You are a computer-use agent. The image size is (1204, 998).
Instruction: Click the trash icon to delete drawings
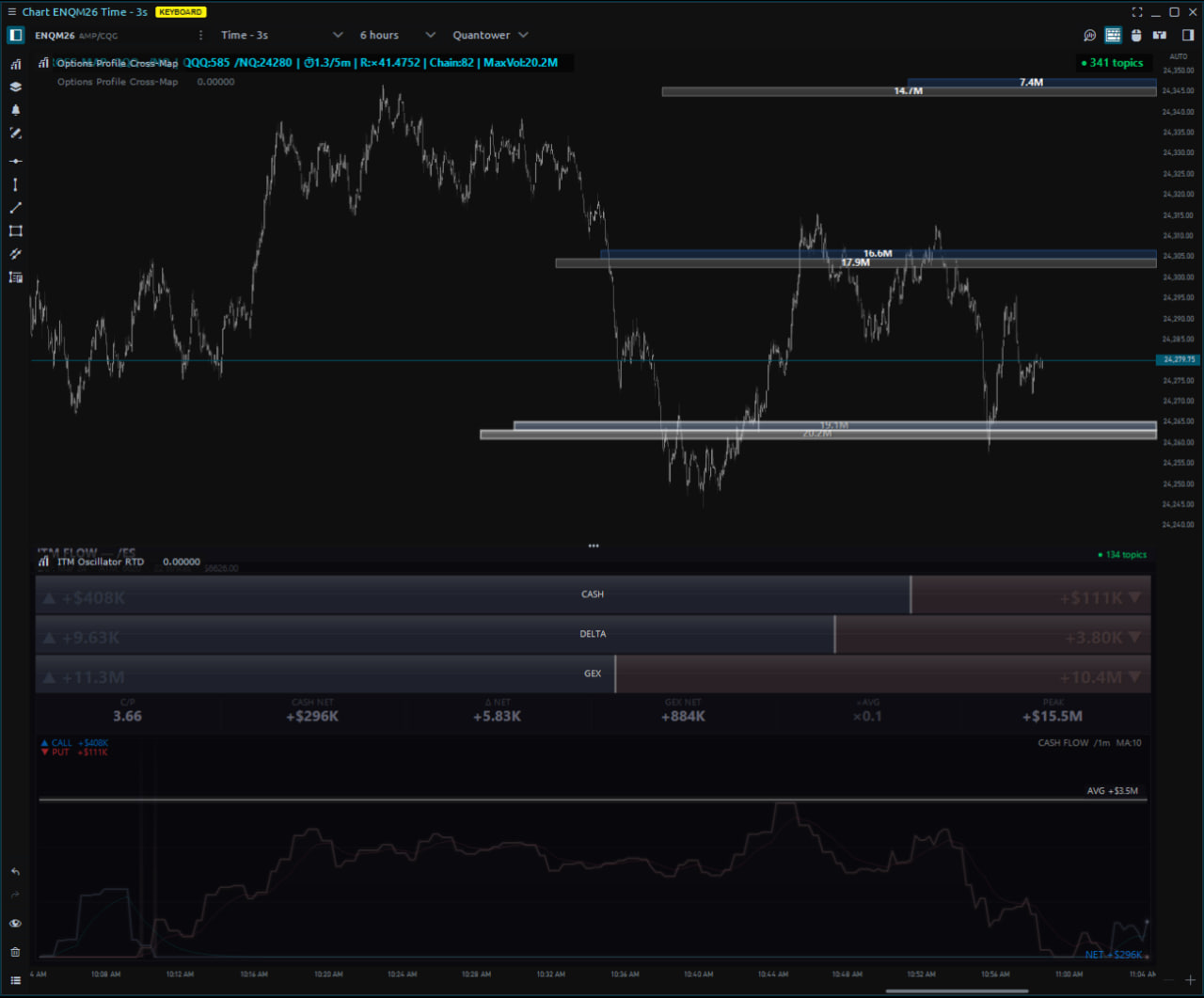tap(15, 952)
